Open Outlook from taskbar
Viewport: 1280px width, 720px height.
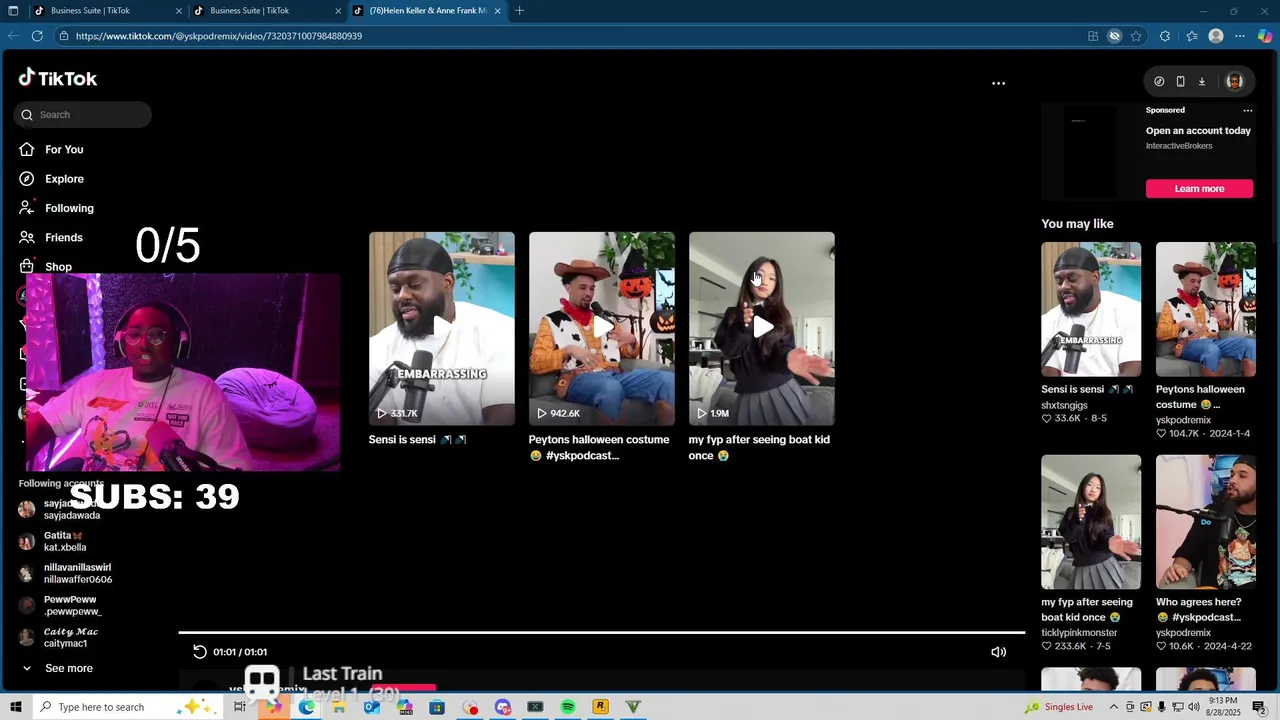(x=371, y=707)
